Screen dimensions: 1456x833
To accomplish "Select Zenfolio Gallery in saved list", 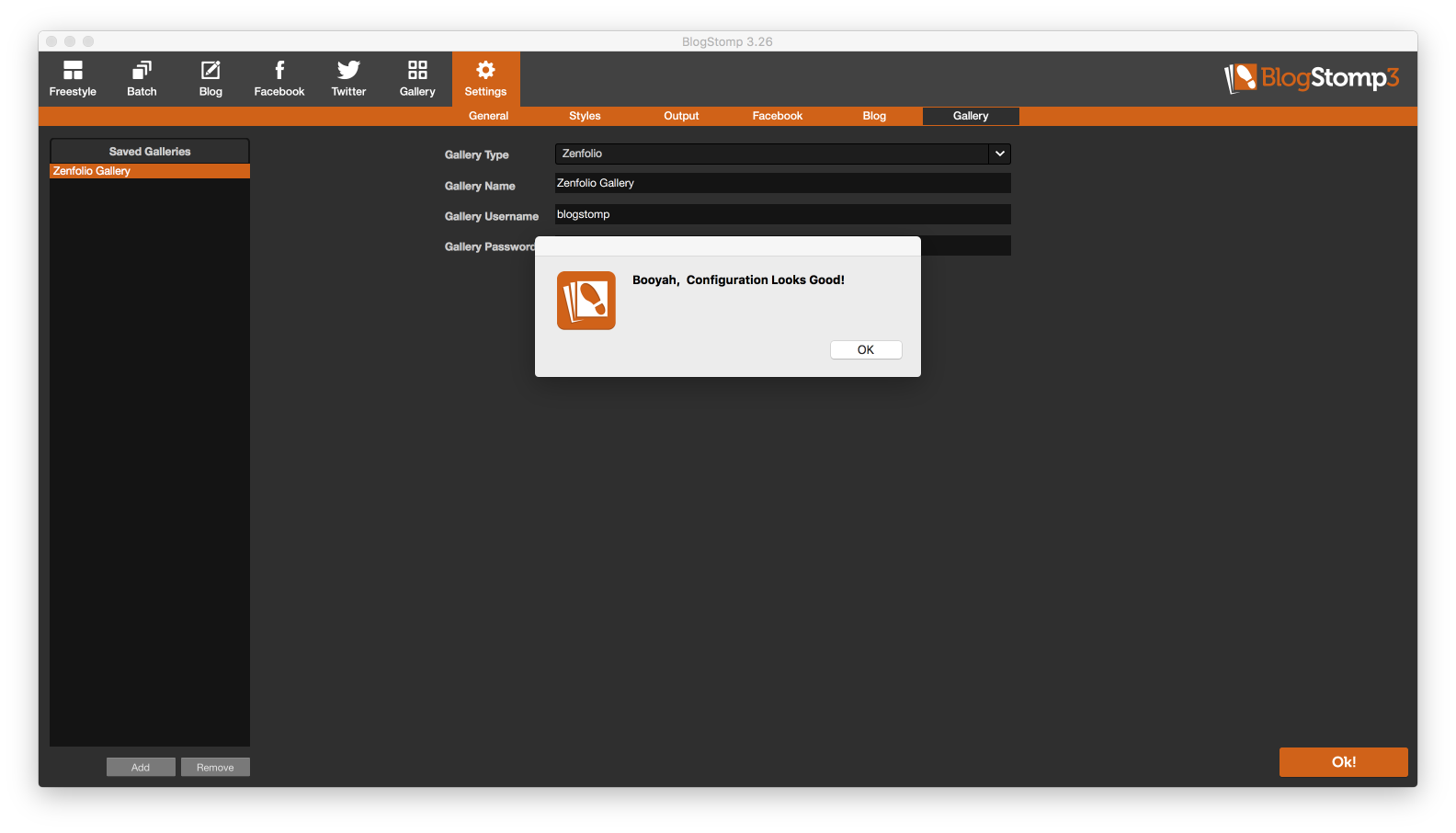I will tap(150, 171).
